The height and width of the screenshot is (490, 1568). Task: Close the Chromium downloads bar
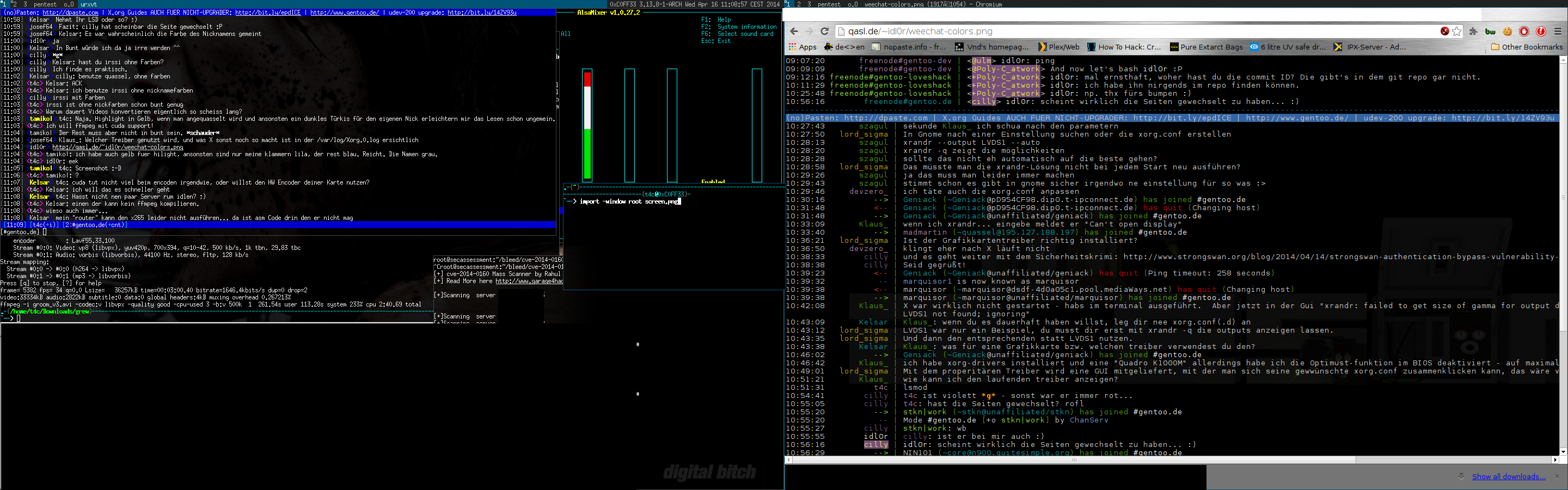1557,476
